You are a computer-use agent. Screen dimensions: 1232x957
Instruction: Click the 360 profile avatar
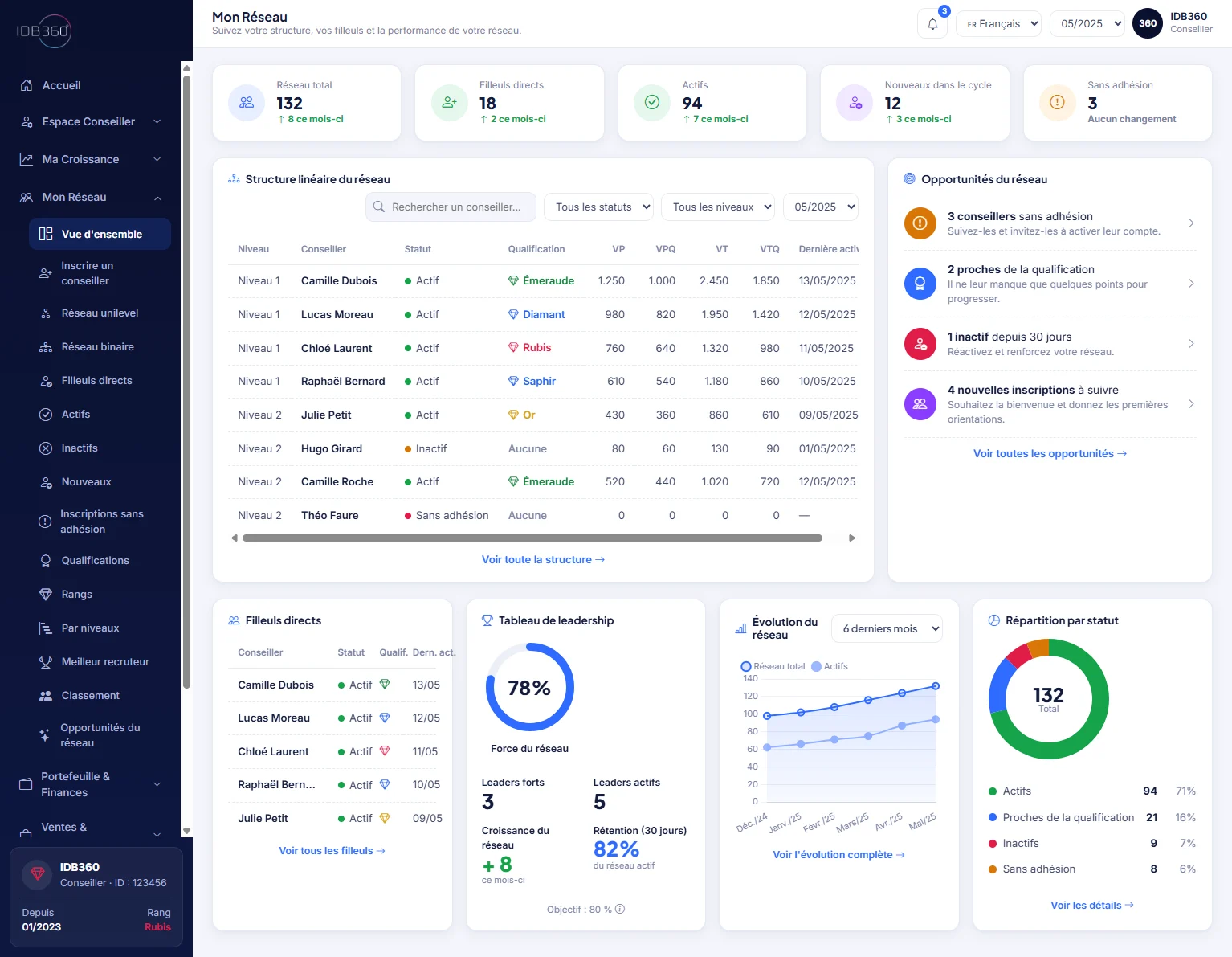pyautogui.click(x=1148, y=23)
